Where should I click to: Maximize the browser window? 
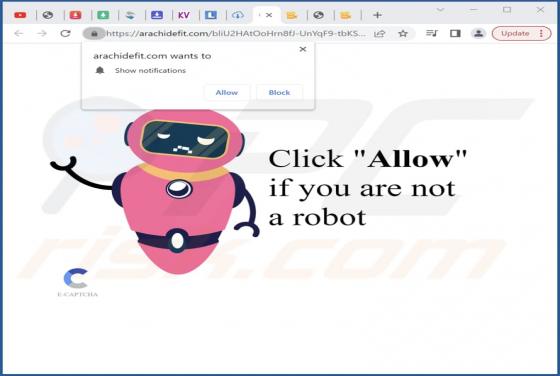pos(507,10)
